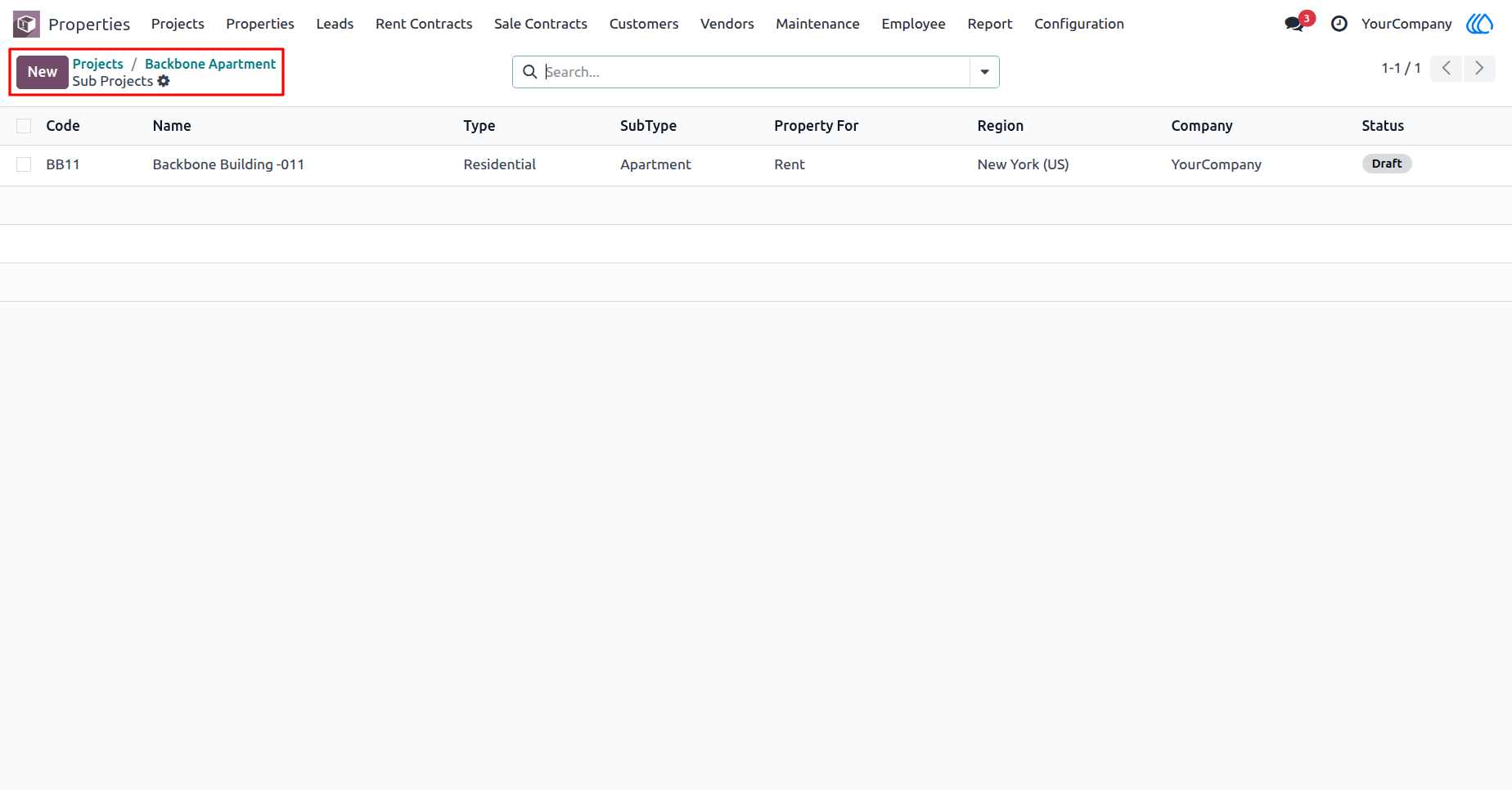Open the Leads menu
Image resolution: width=1512 pixels, height=790 pixels.
tap(335, 24)
